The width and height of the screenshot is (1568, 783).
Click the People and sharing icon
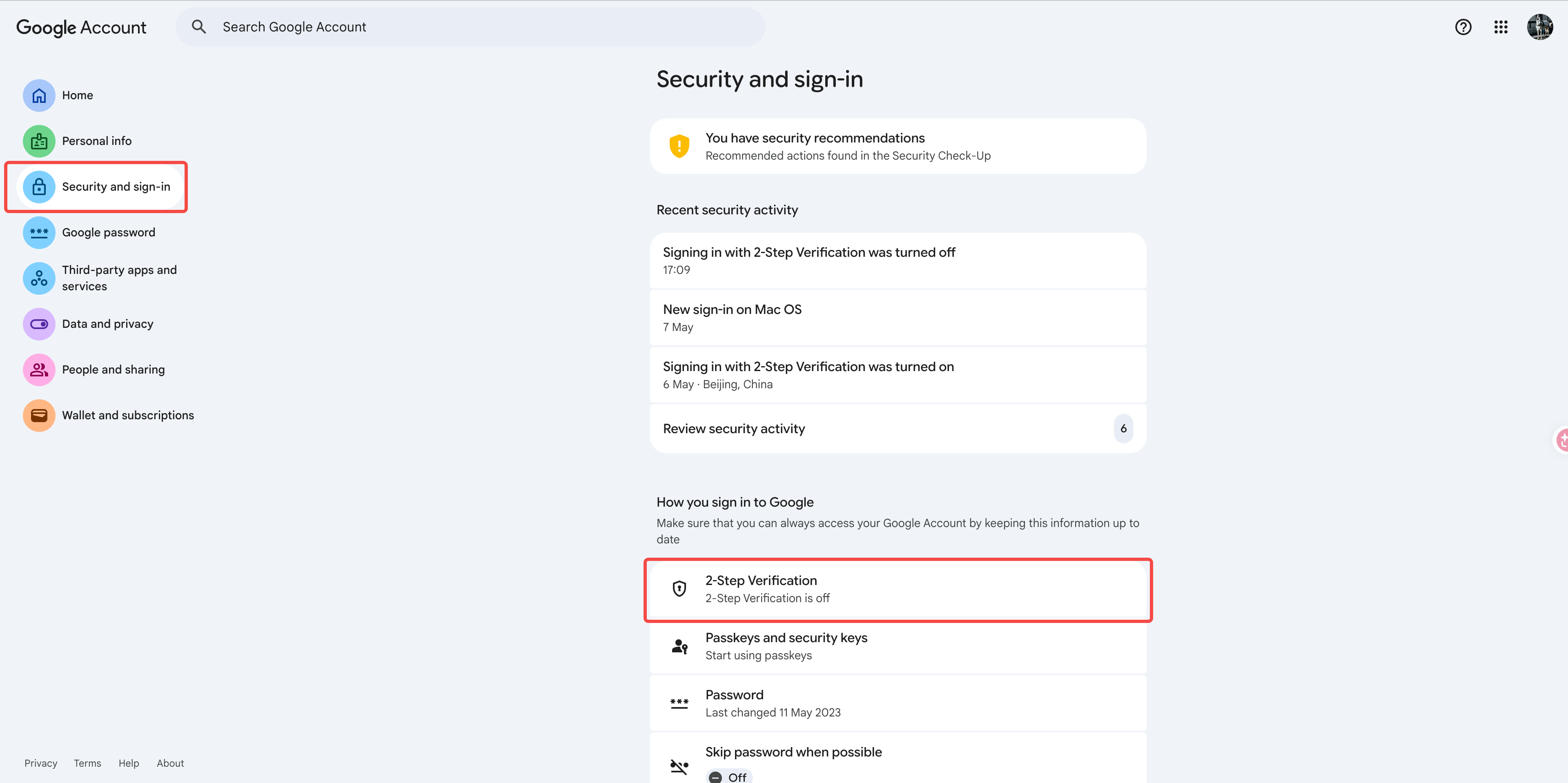39,369
